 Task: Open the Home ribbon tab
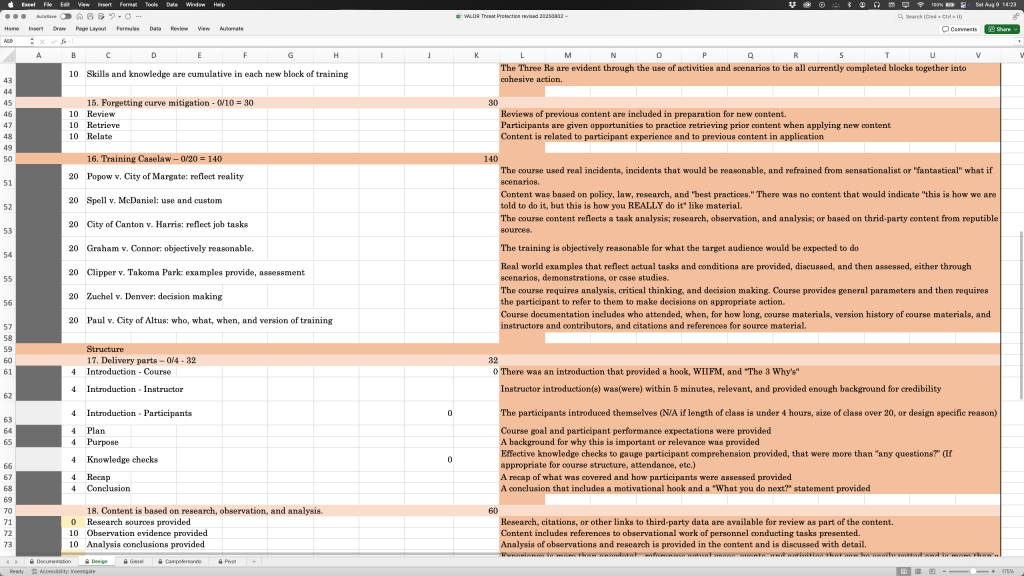[x=12, y=29]
